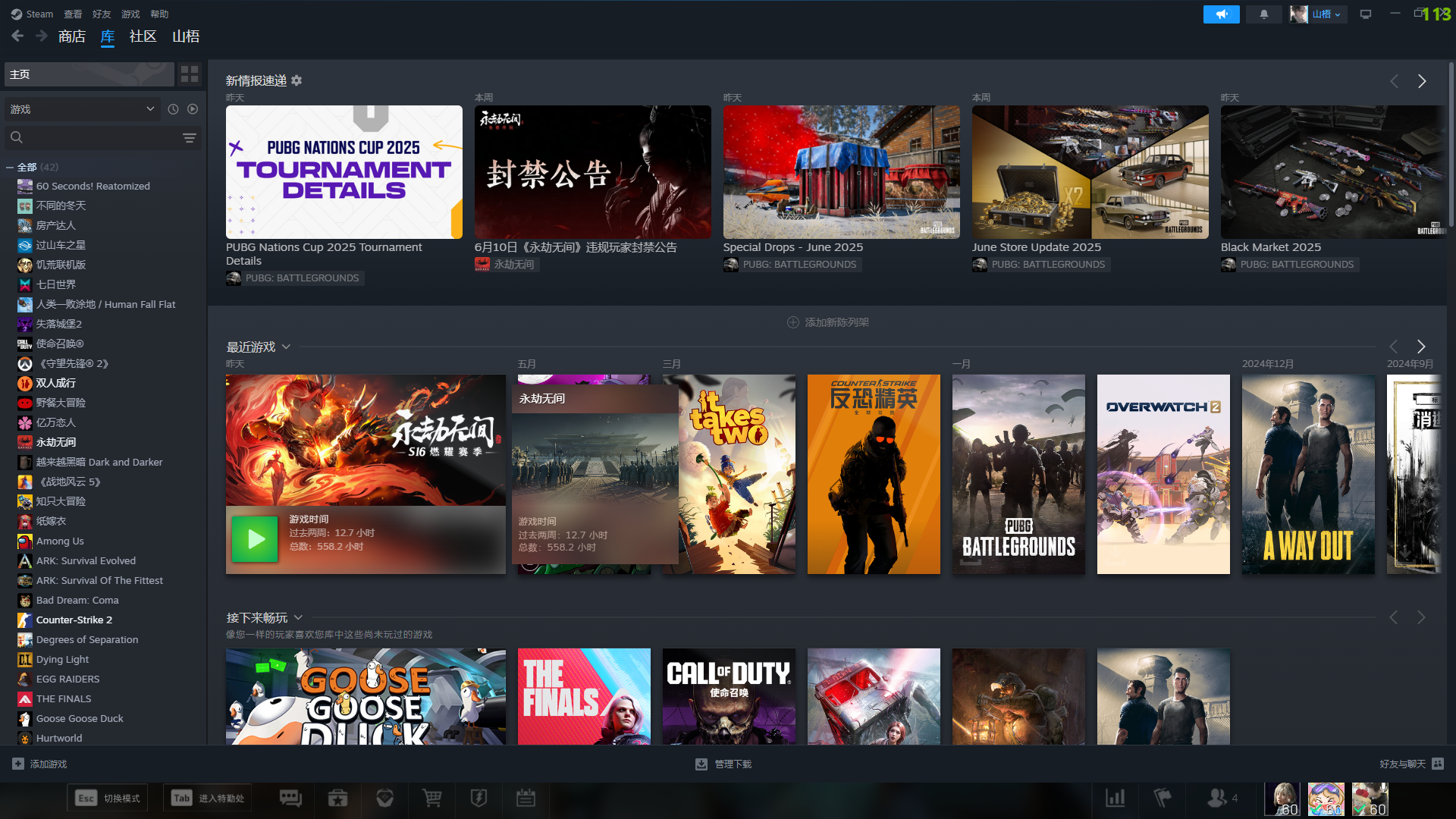Expand the 接下来畅玩 shelf dropdown
The height and width of the screenshot is (819, 1456).
click(x=298, y=617)
